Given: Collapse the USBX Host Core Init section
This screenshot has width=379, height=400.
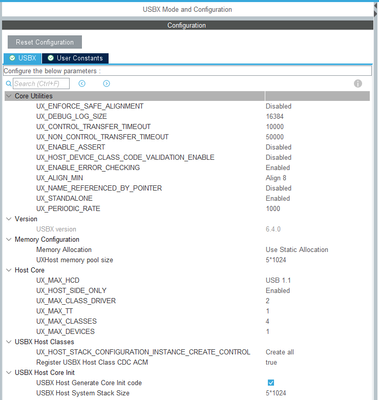Looking at the screenshot, I should [x=9, y=372].
